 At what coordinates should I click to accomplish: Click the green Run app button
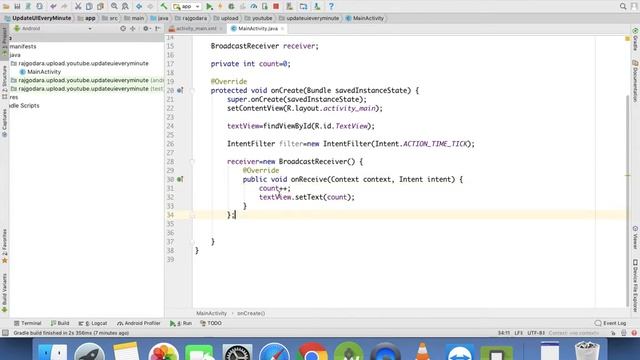[x=209, y=6]
